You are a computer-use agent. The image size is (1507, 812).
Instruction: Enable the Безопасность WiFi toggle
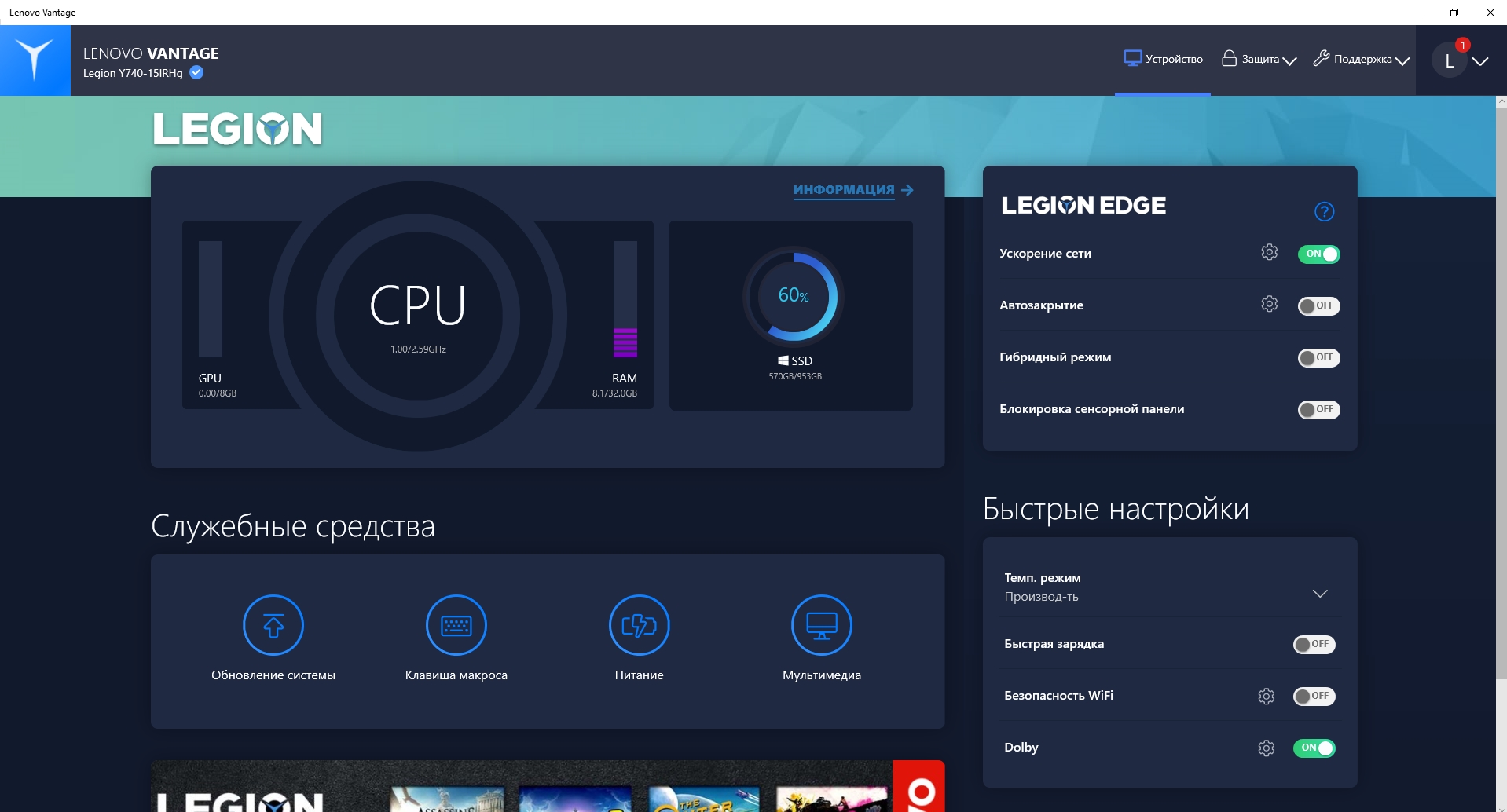[1314, 696]
